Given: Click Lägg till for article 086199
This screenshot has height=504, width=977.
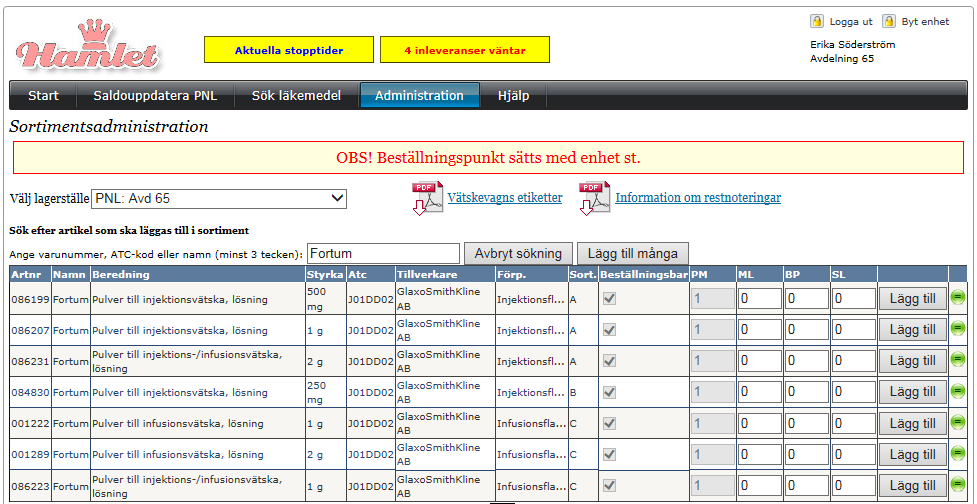Looking at the screenshot, I should pyautogui.click(x=913, y=298).
